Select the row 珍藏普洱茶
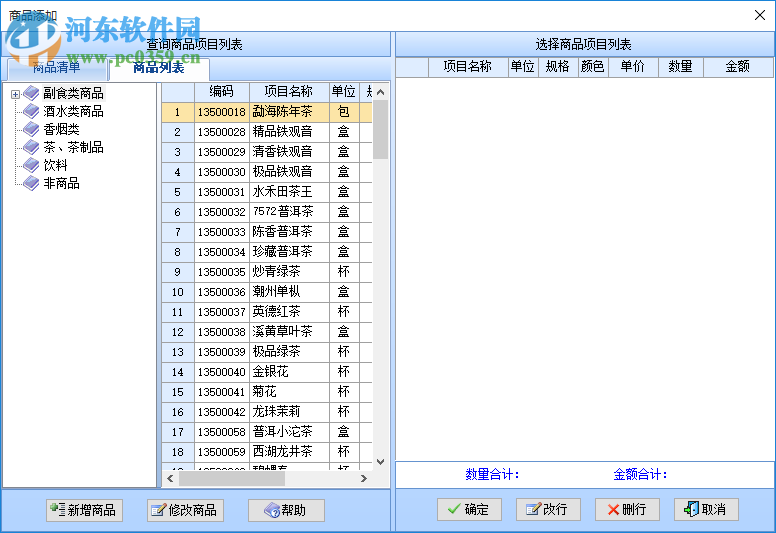 tap(267, 252)
